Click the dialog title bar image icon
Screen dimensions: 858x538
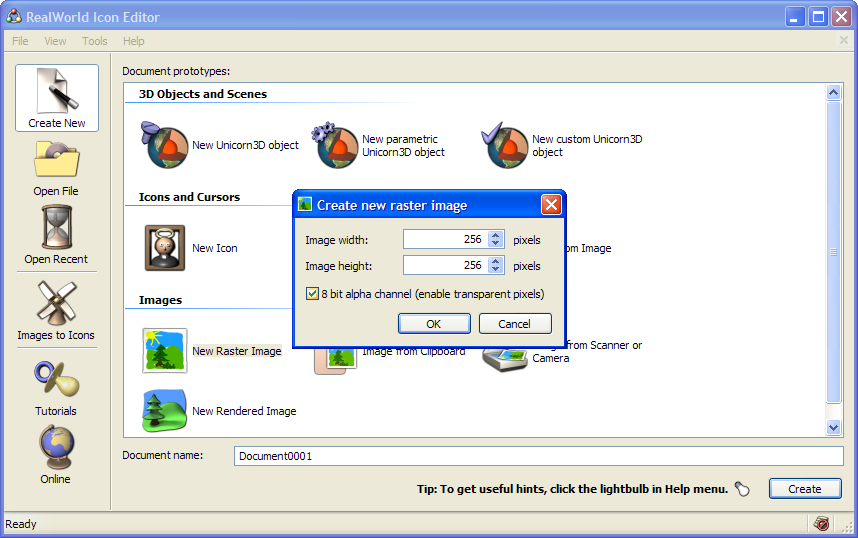pyautogui.click(x=305, y=205)
